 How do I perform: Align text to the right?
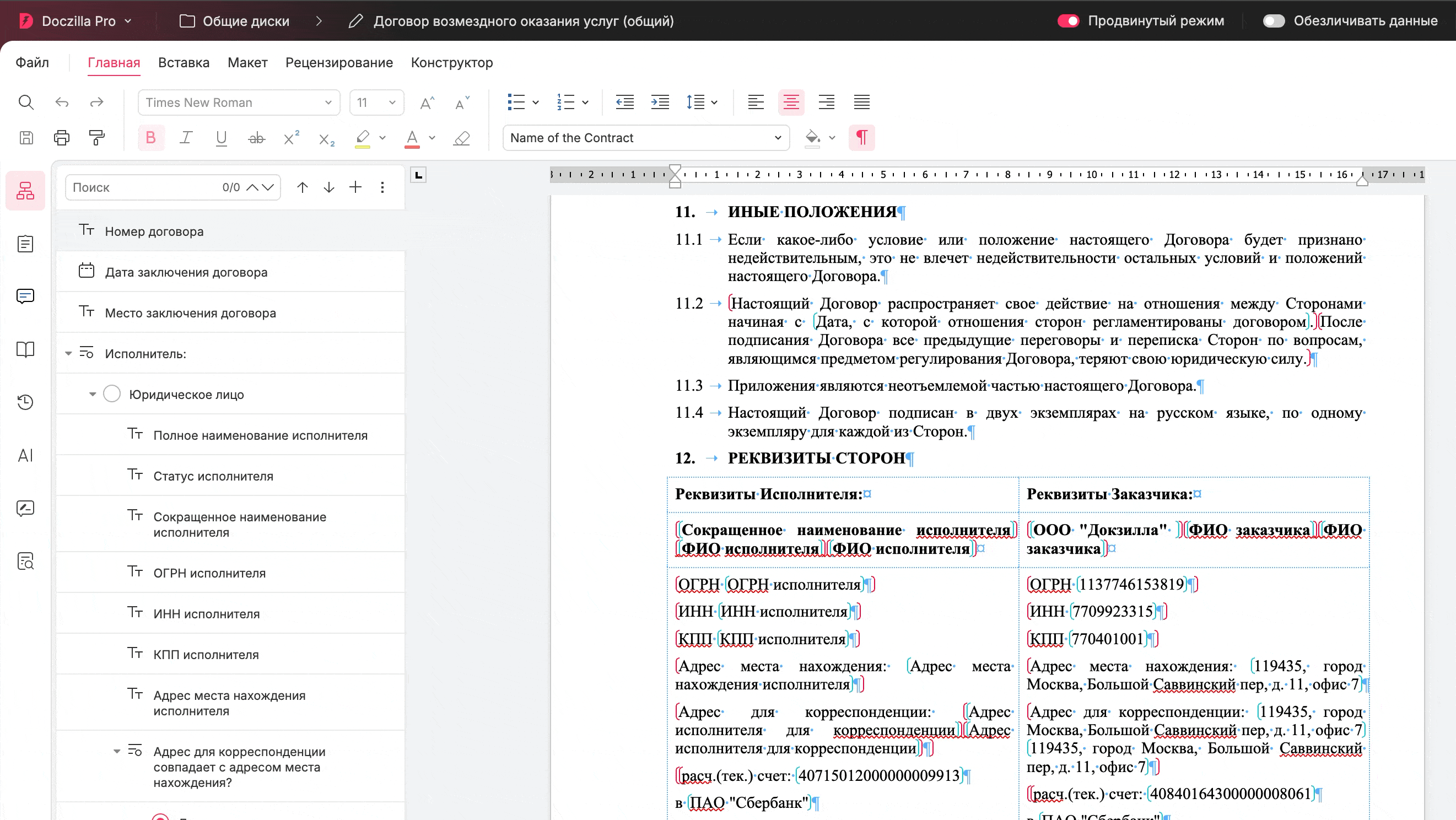826,102
